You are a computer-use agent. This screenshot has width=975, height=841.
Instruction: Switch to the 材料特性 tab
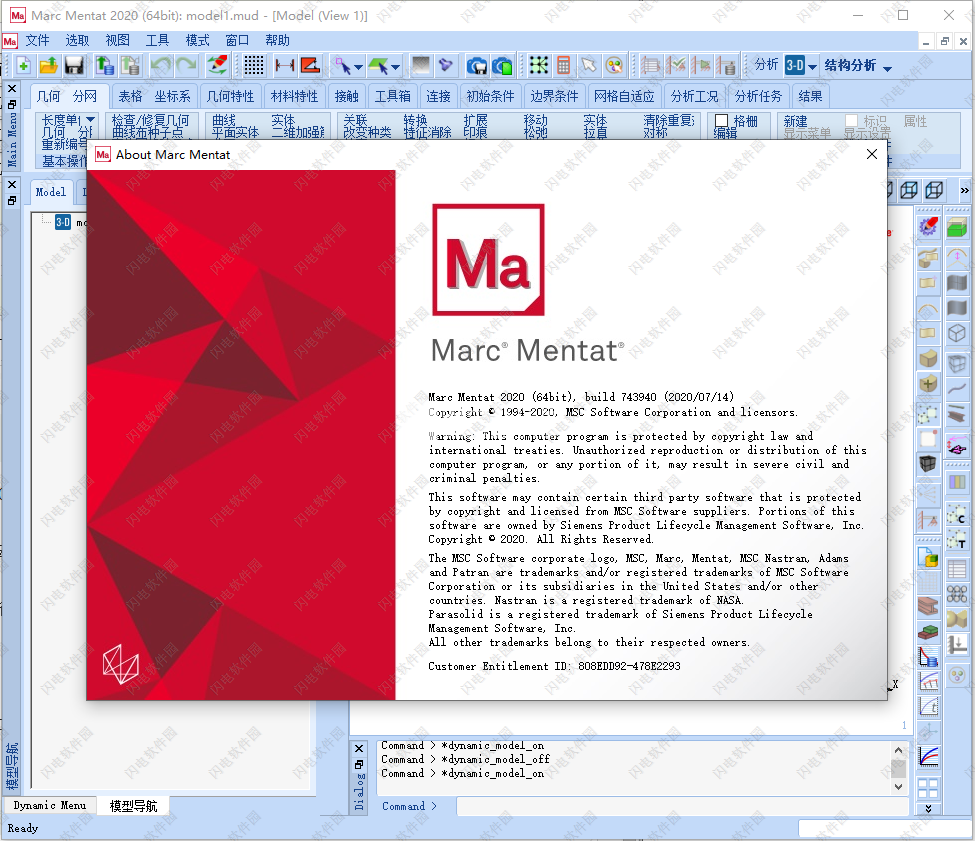click(295, 96)
